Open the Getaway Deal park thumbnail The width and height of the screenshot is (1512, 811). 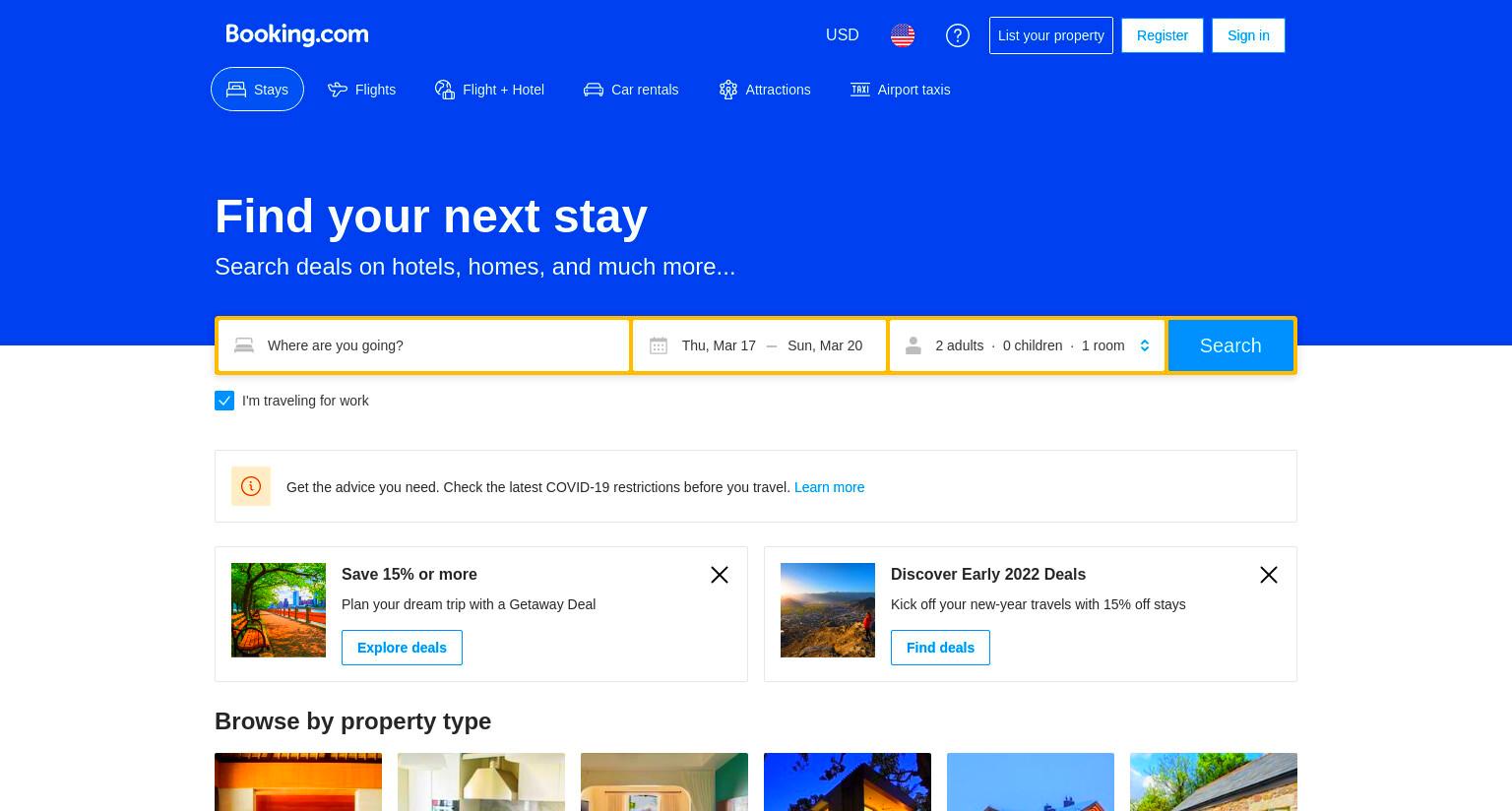click(279, 610)
